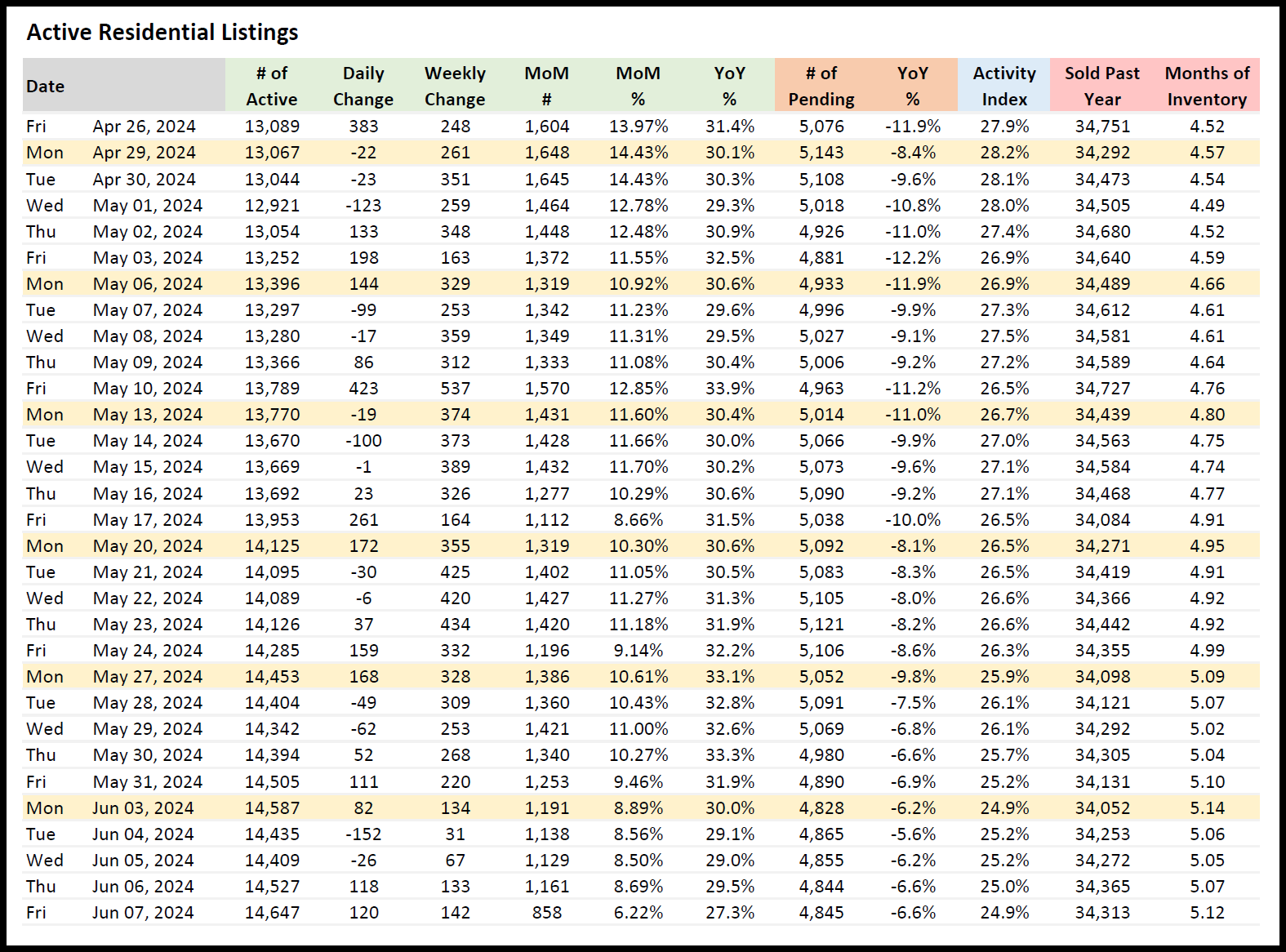Click the 34,751 sold past year cell
1286x952 pixels.
[x=1102, y=127]
